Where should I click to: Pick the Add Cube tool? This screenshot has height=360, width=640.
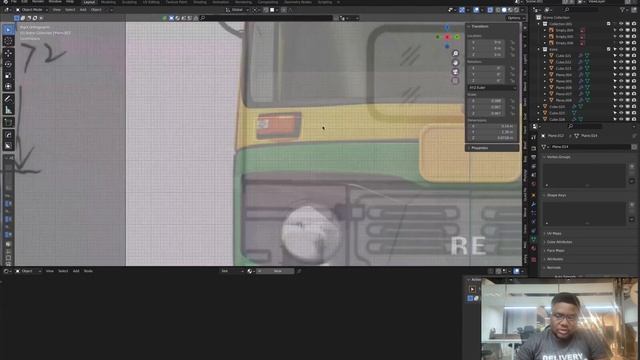click(8, 122)
